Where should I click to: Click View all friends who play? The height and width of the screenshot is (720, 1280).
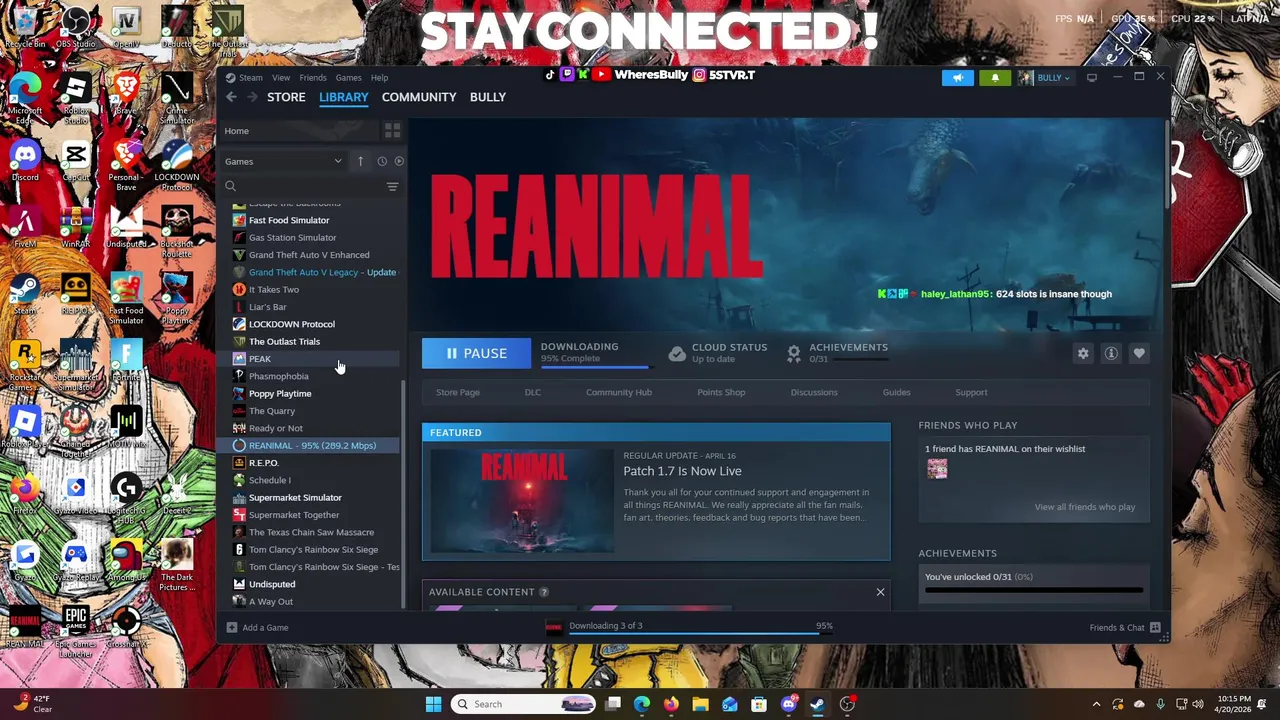(x=1085, y=507)
